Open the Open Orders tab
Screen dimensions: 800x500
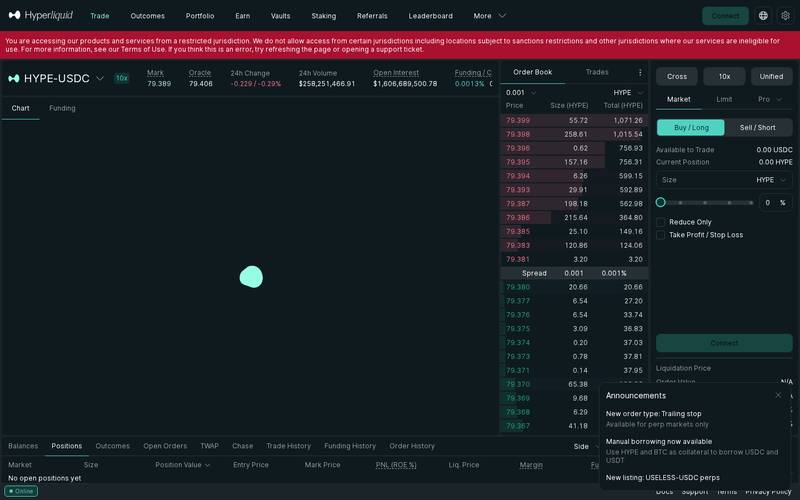pyautogui.click(x=165, y=446)
